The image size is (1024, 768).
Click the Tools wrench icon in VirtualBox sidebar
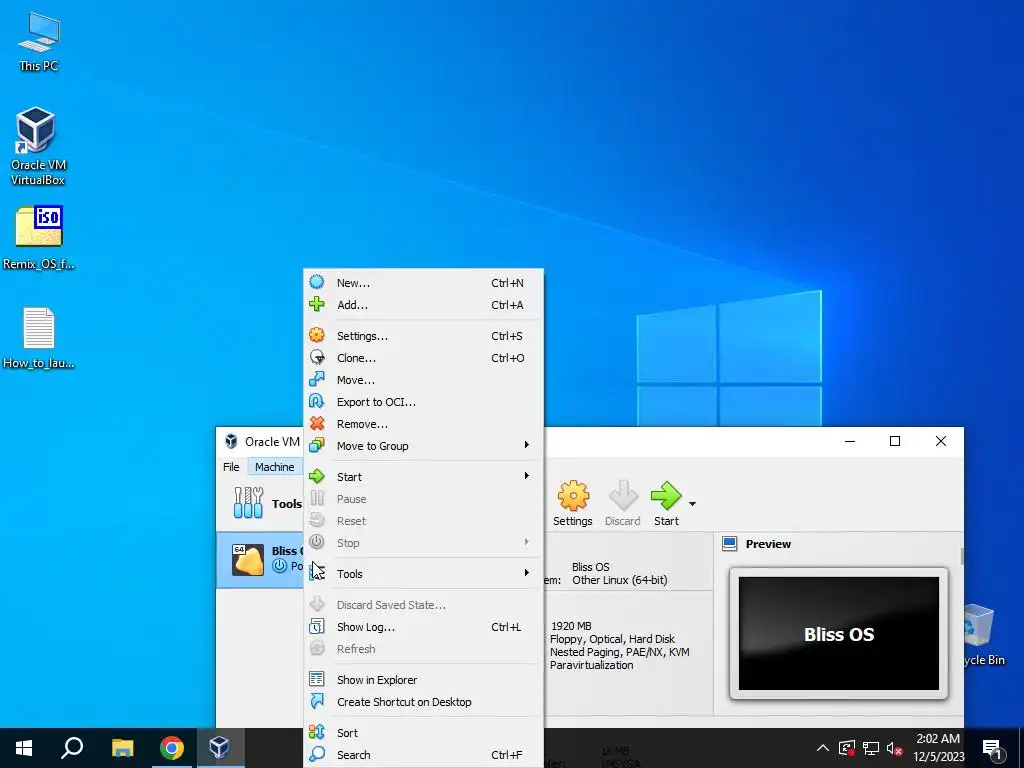pos(248,503)
